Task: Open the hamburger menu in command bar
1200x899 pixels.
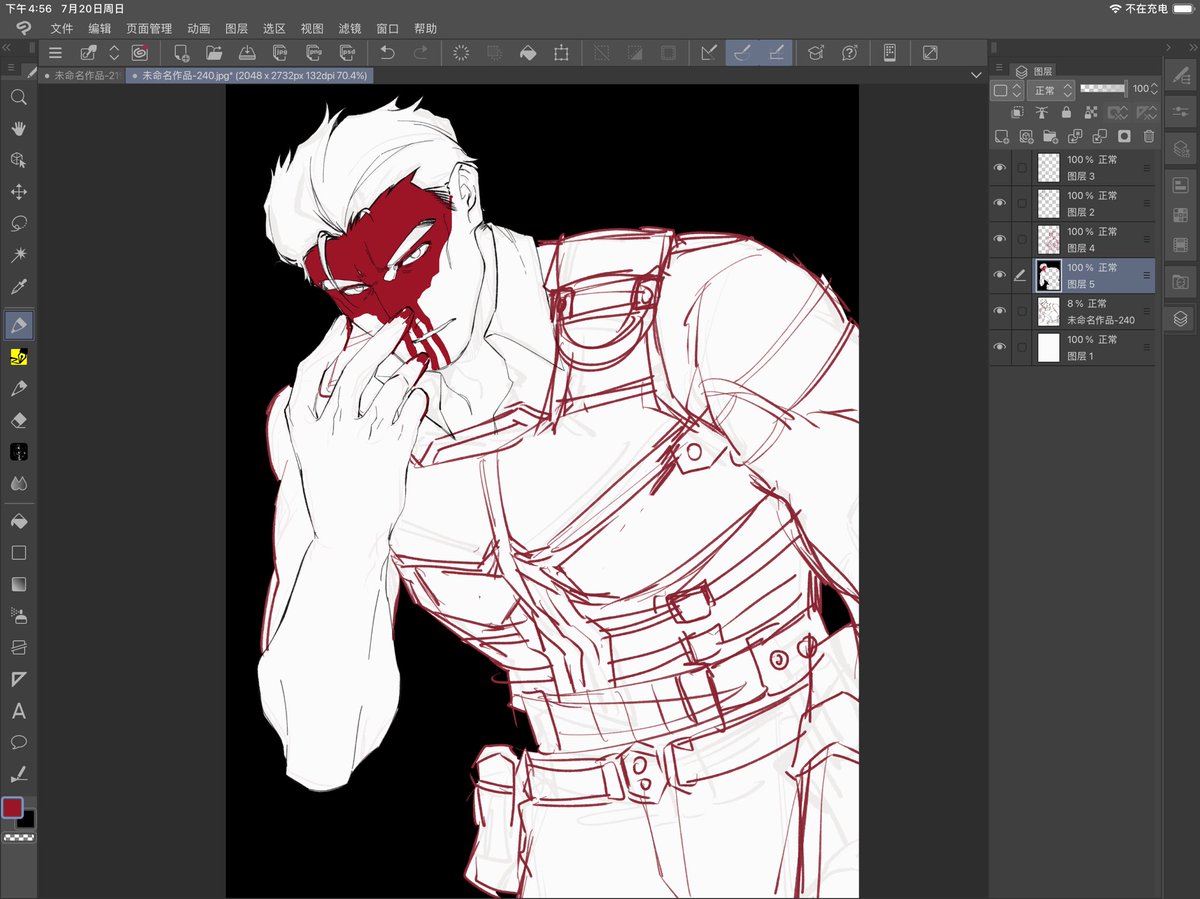Action: (55, 53)
